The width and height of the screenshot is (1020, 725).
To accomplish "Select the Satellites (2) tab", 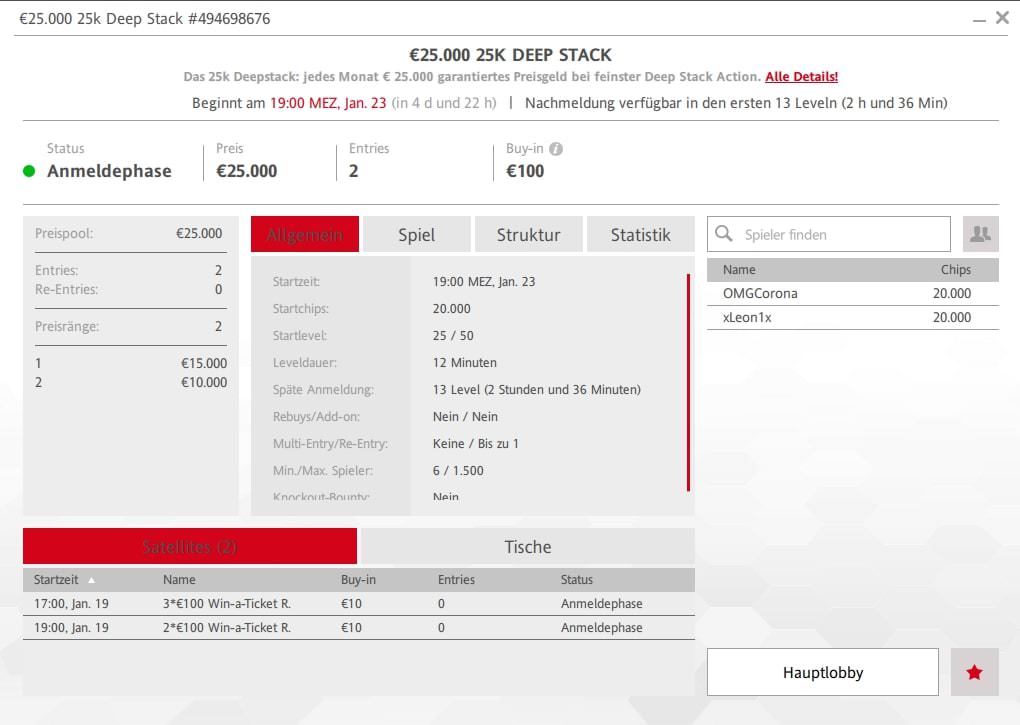I will point(190,547).
